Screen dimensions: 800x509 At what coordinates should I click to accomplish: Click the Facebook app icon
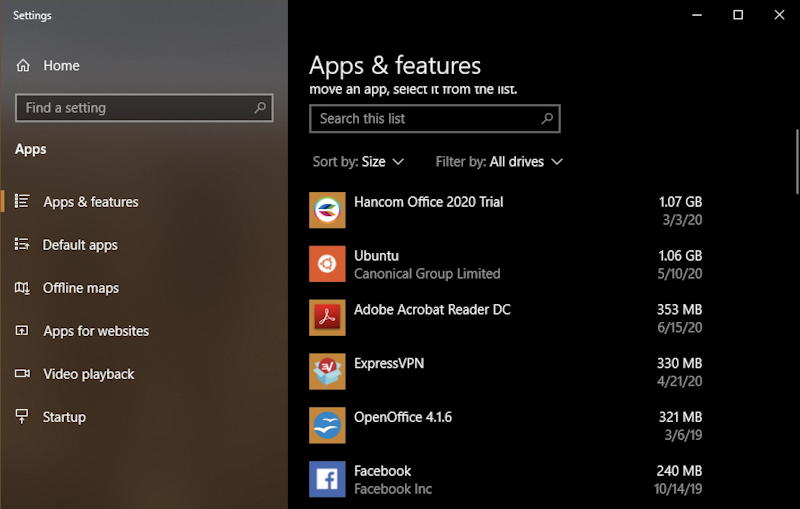point(327,479)
